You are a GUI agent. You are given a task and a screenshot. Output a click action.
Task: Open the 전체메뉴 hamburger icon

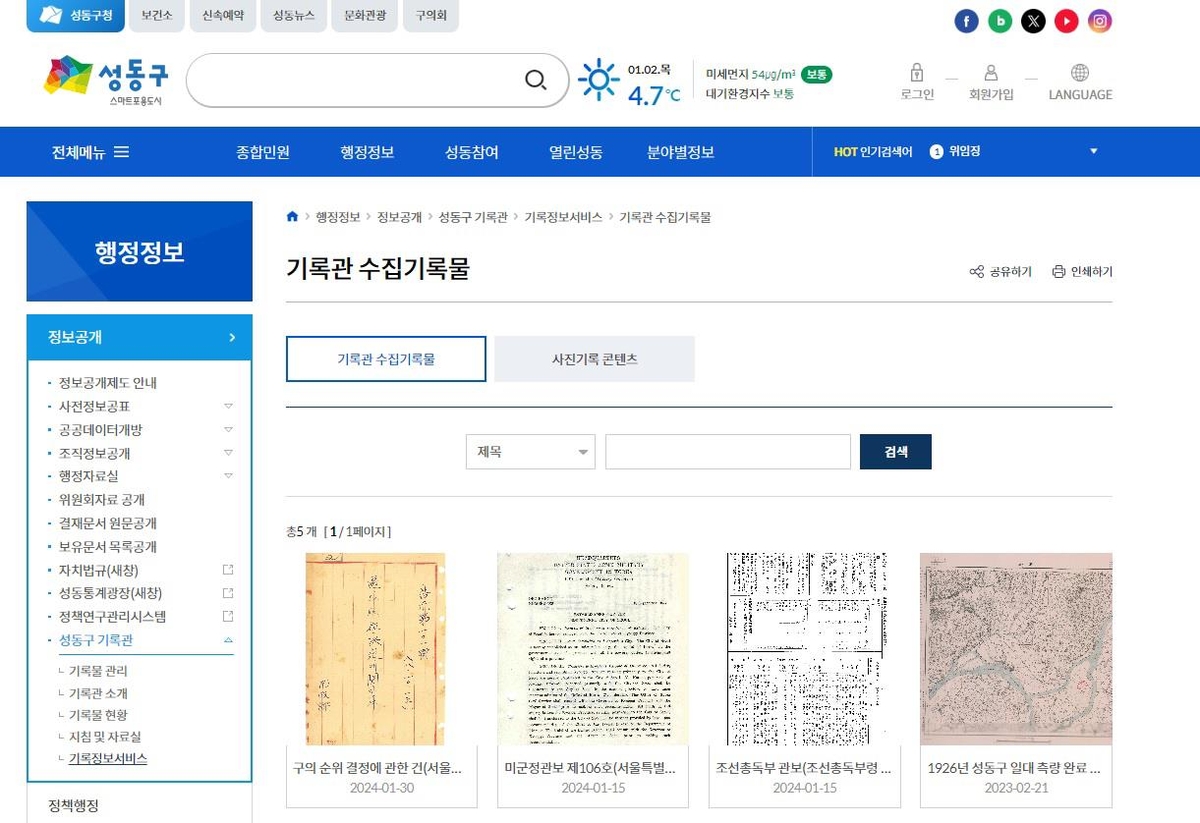(x=120, y=151)
